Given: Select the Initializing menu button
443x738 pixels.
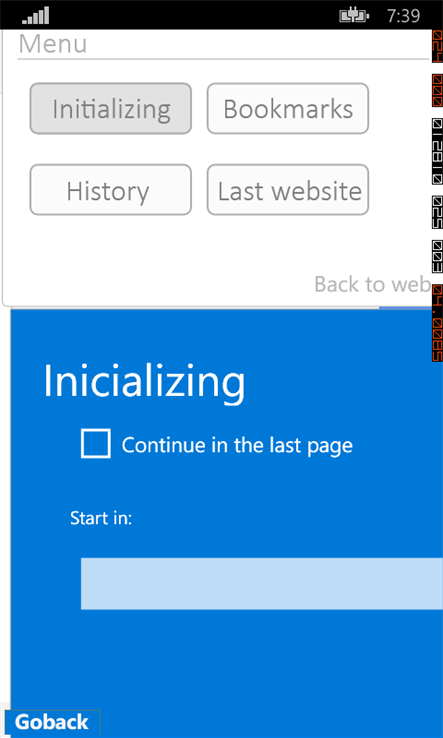Looking at the screenshot, I should [111, 109].
